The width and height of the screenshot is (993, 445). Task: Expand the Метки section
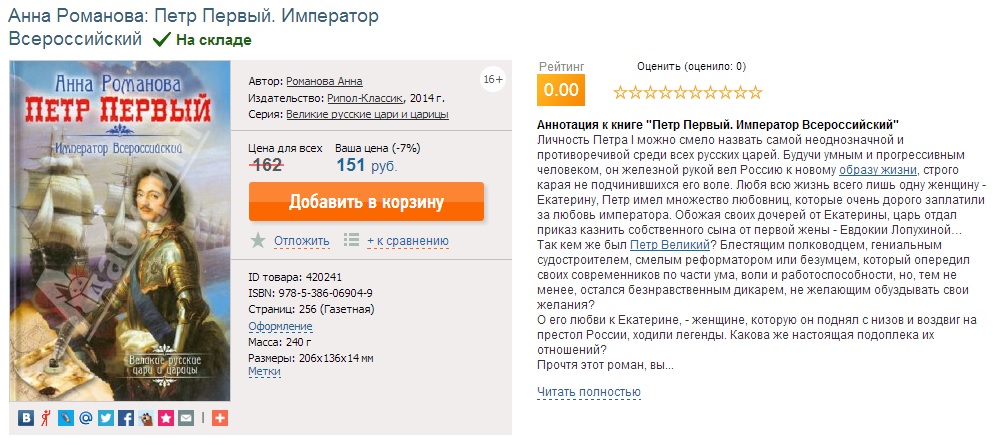pos(264,371)
